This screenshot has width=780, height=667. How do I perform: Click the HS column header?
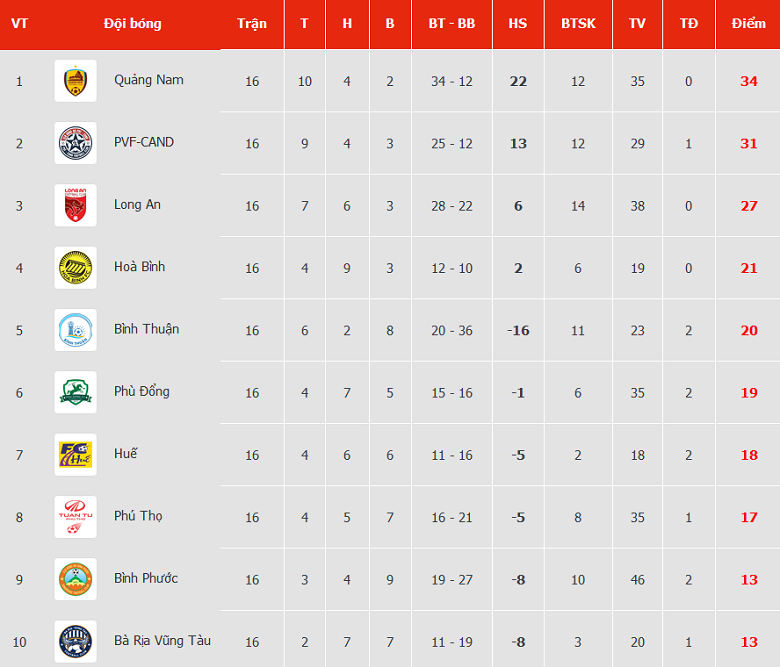517,24
